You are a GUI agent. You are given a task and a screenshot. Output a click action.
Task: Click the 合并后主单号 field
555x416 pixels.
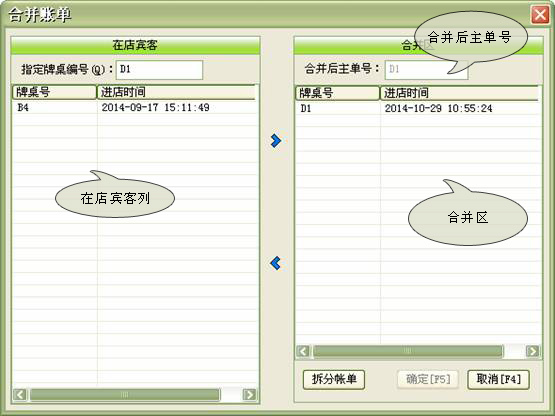426,69
